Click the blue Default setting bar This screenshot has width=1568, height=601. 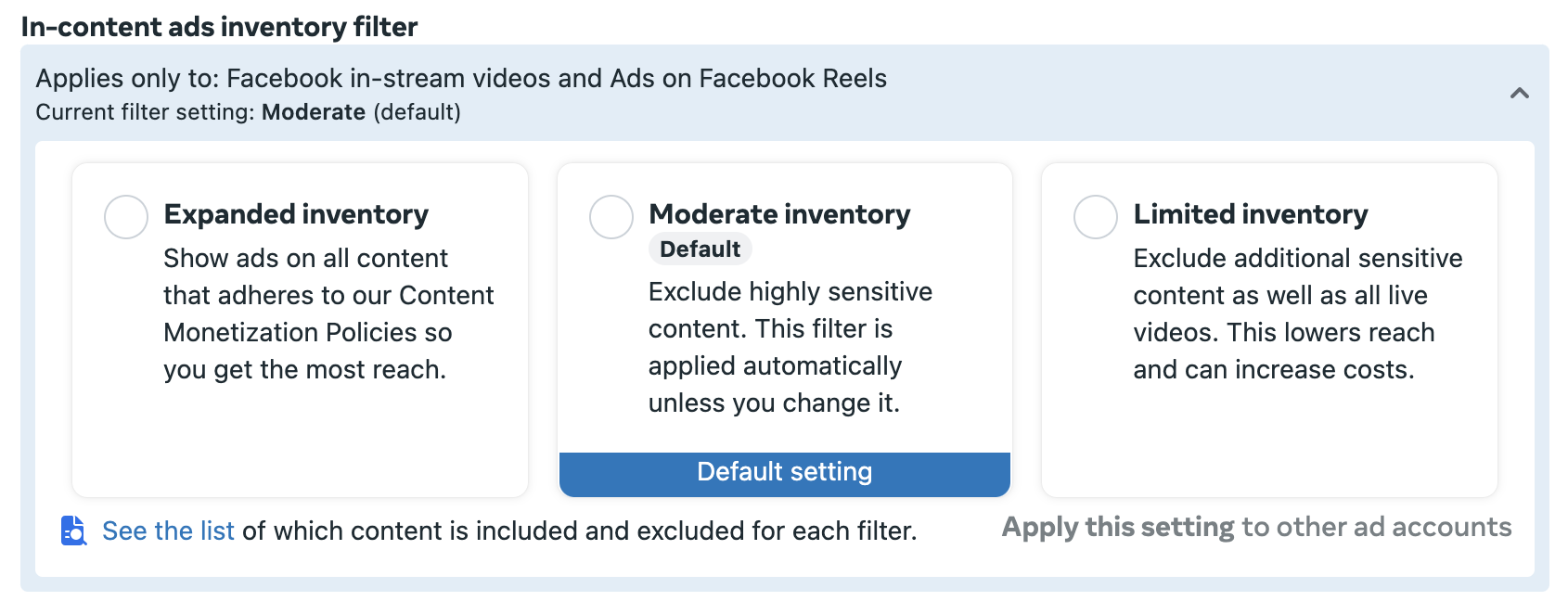785,474
